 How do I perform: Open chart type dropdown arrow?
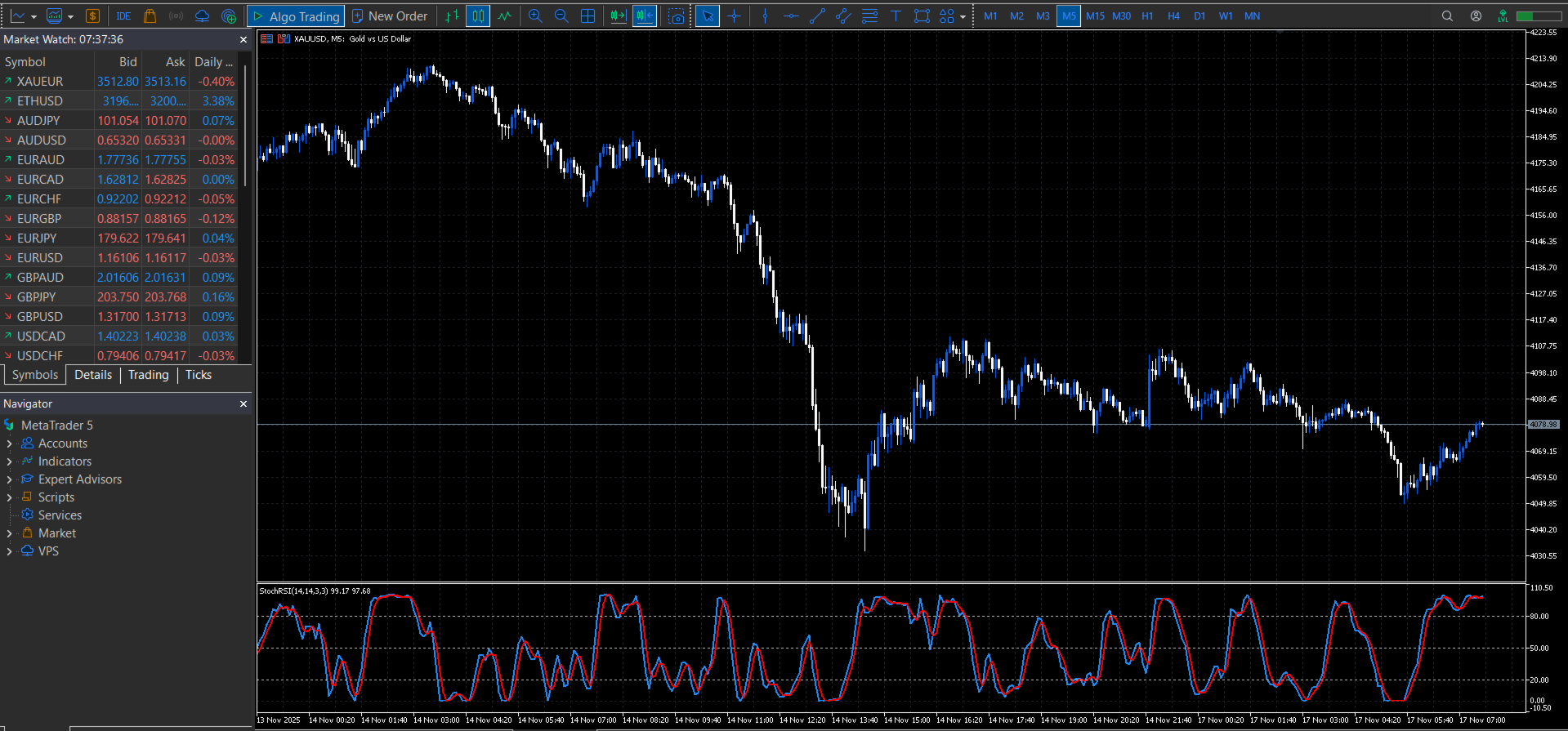click(x=34, y=16)
